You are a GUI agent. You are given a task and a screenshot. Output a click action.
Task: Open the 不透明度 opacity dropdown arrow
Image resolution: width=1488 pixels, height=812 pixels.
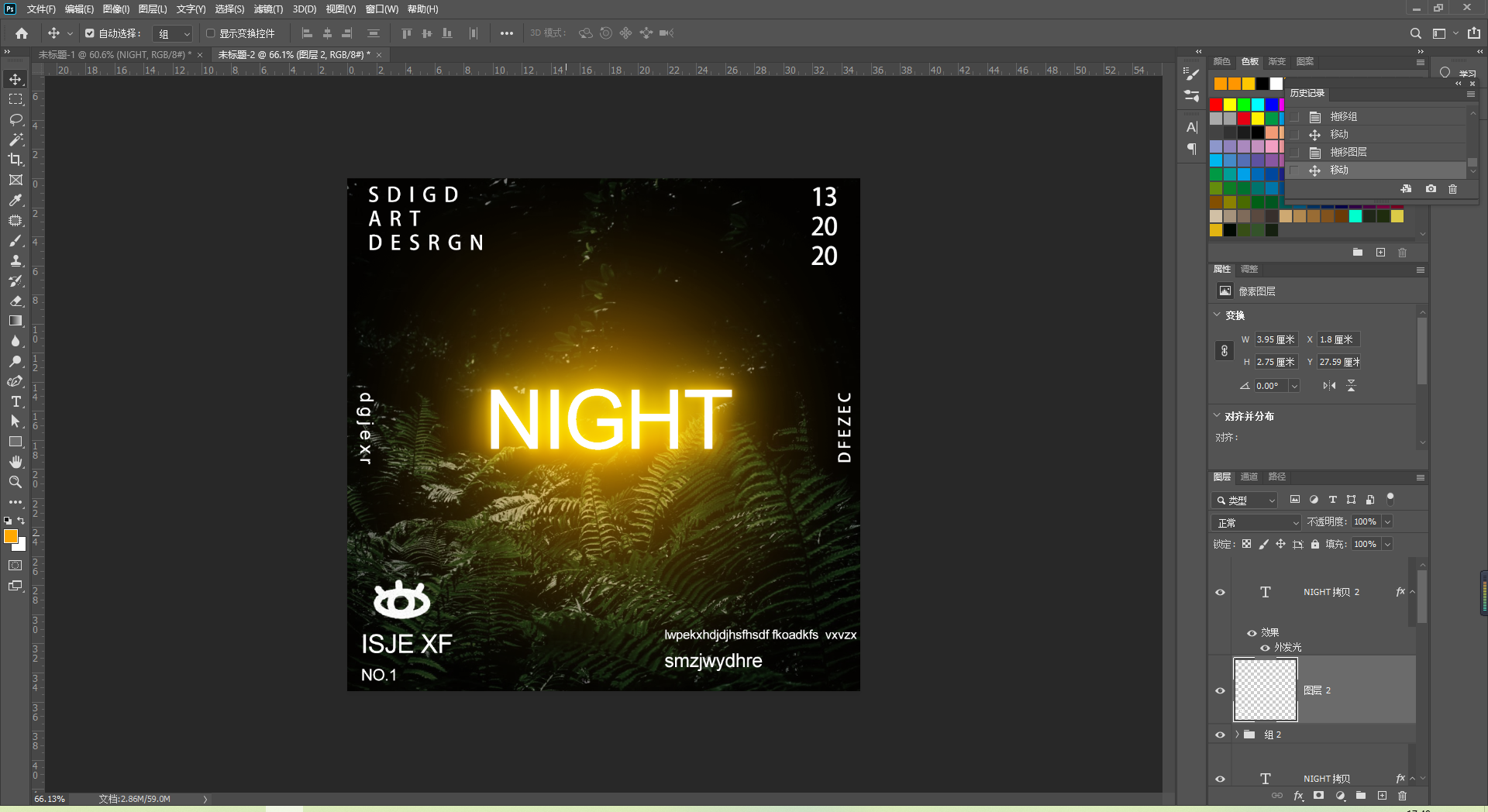click(1387, 522)
